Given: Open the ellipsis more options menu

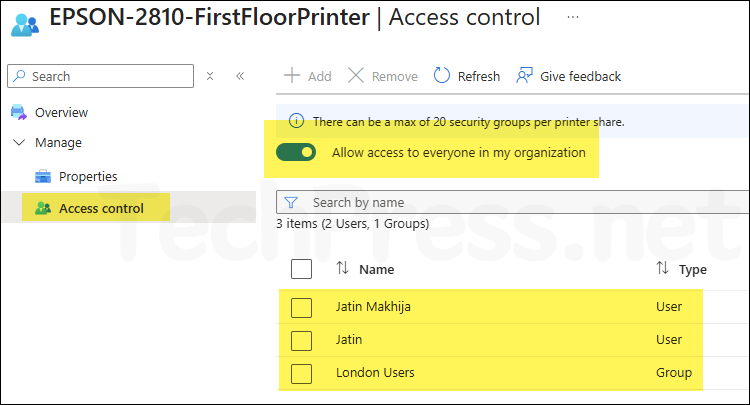Looking at the screenshot, I should pos(573,17).
